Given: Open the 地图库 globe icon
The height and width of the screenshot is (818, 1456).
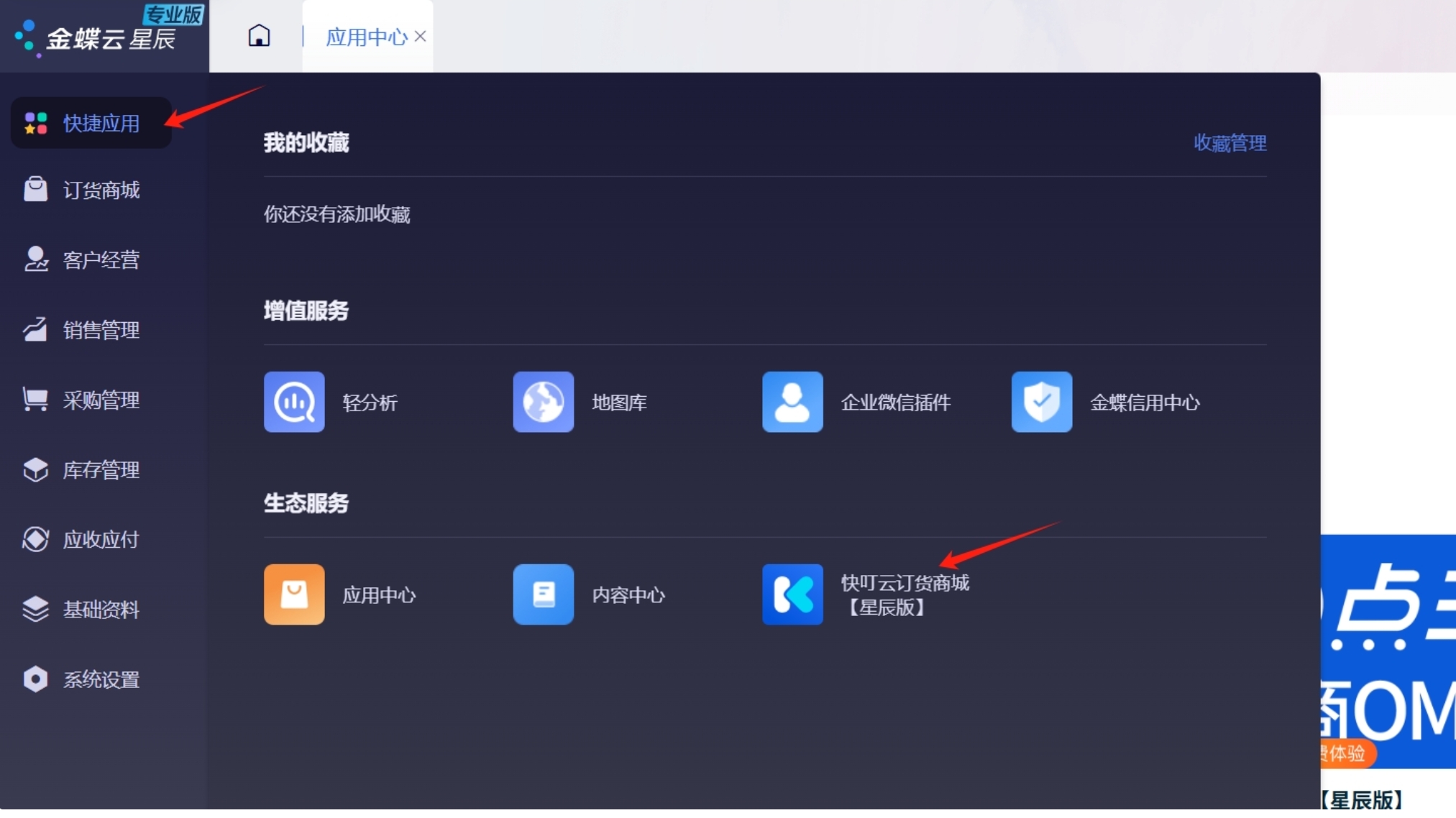Looking at the screenshot, I should click(x=543, y=402).
